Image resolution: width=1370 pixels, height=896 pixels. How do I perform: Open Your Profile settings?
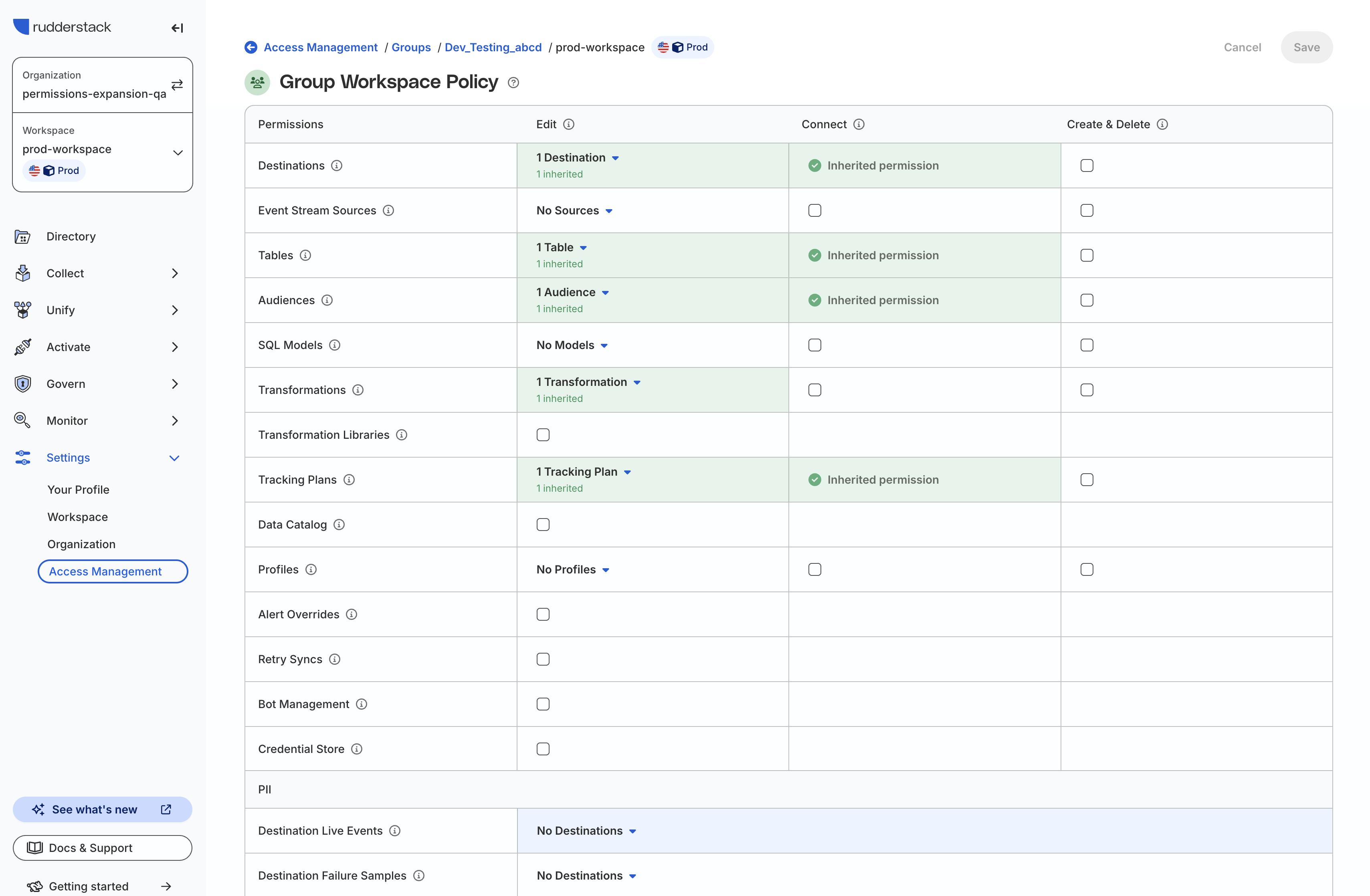78,489
